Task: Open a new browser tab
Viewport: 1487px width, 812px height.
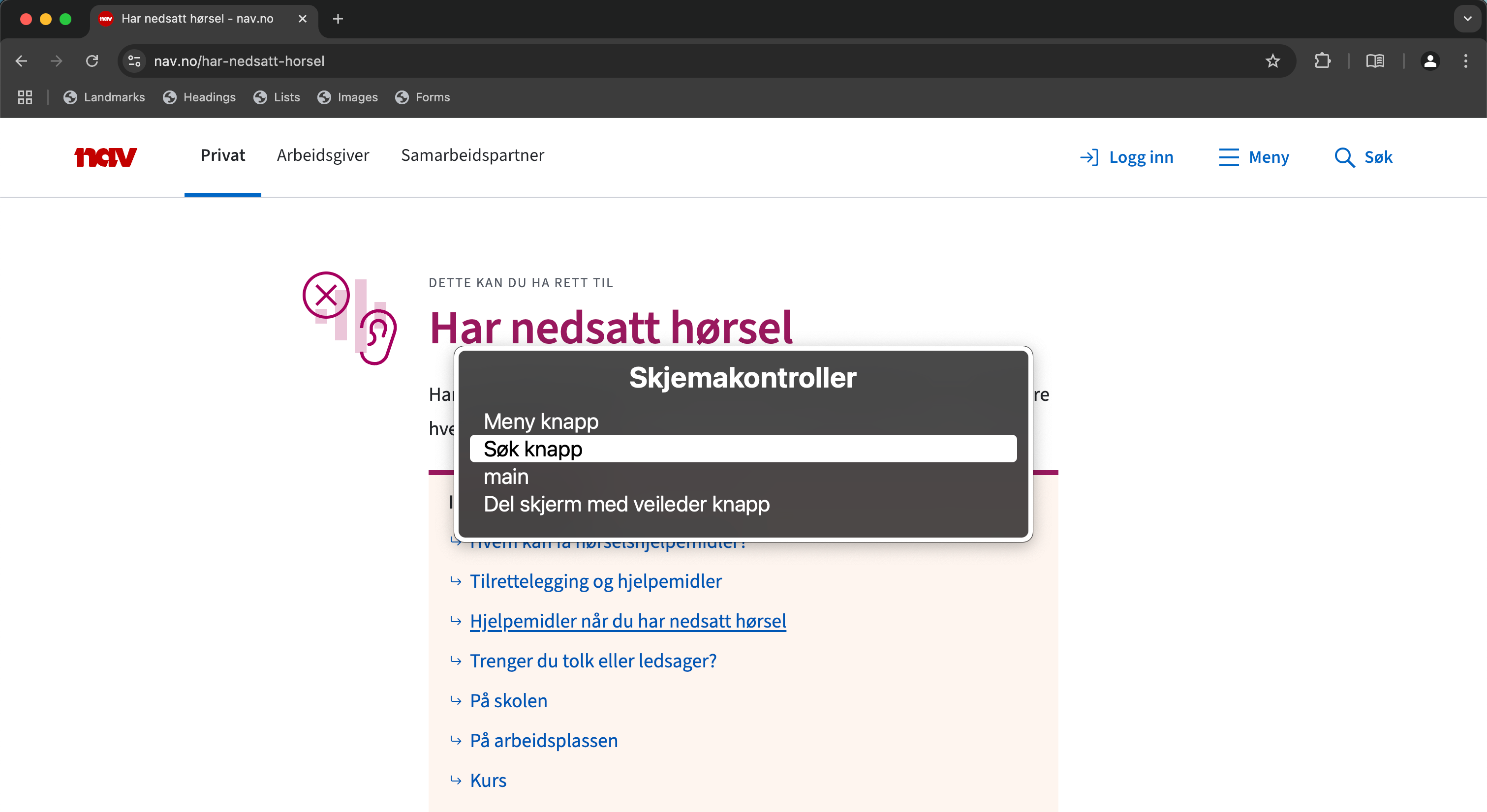Action: point(338,19)
